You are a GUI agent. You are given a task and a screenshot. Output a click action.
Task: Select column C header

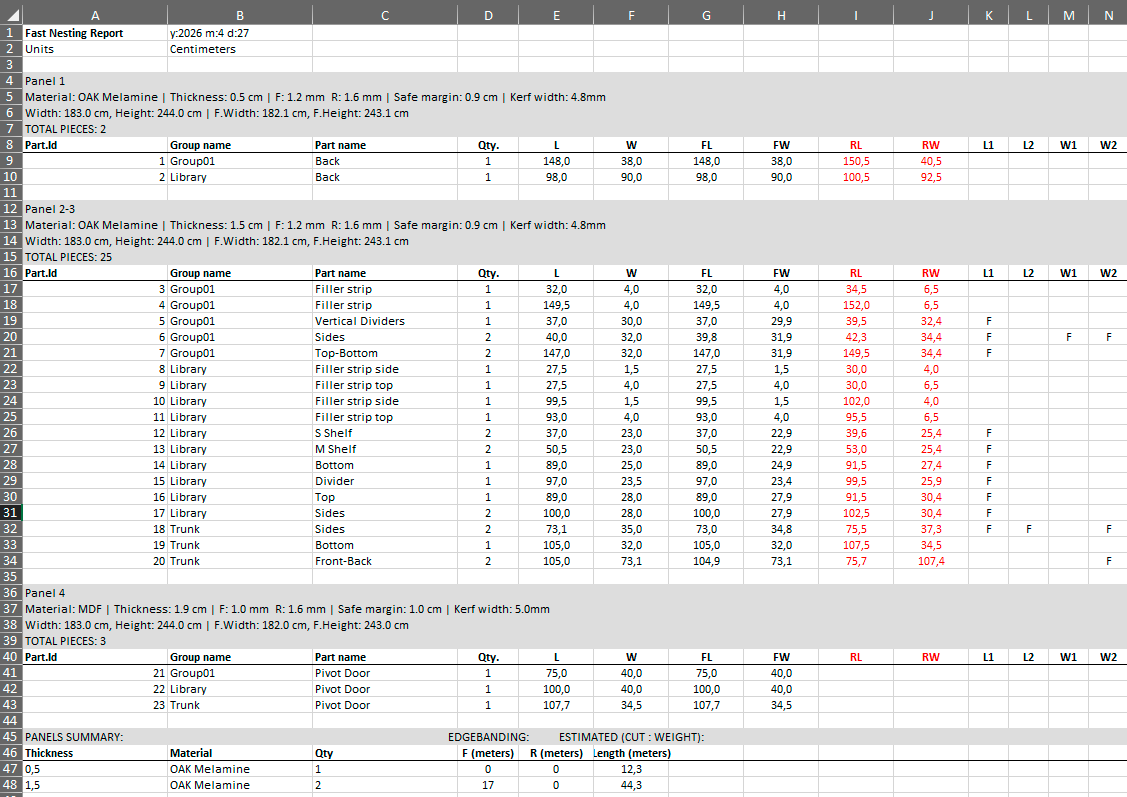[x=385, y=15]
